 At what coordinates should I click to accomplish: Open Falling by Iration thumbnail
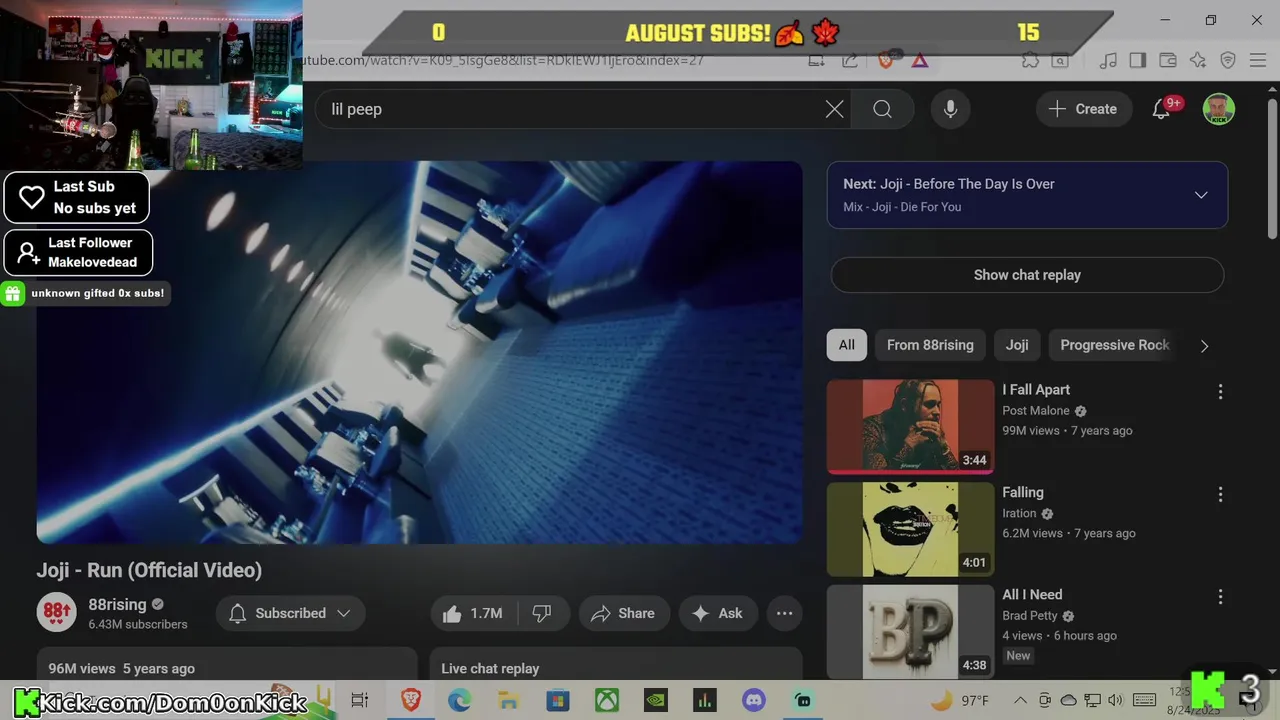(910, 530)
